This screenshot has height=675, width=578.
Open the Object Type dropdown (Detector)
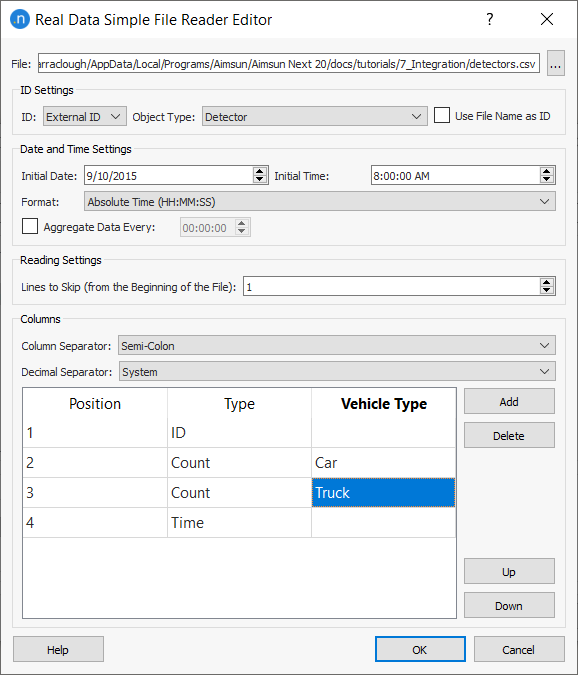315,116
